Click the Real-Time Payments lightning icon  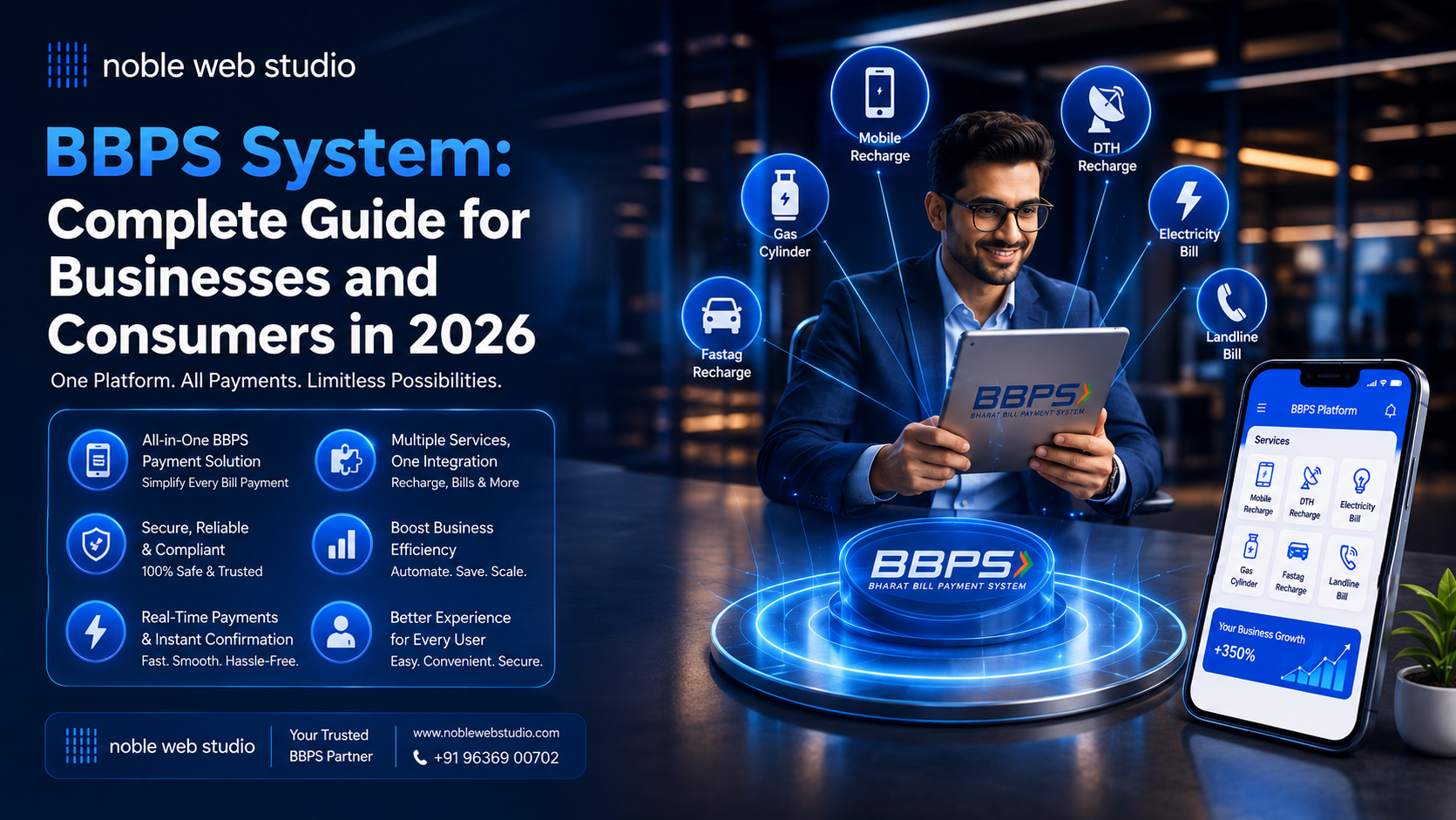(96, 631)
